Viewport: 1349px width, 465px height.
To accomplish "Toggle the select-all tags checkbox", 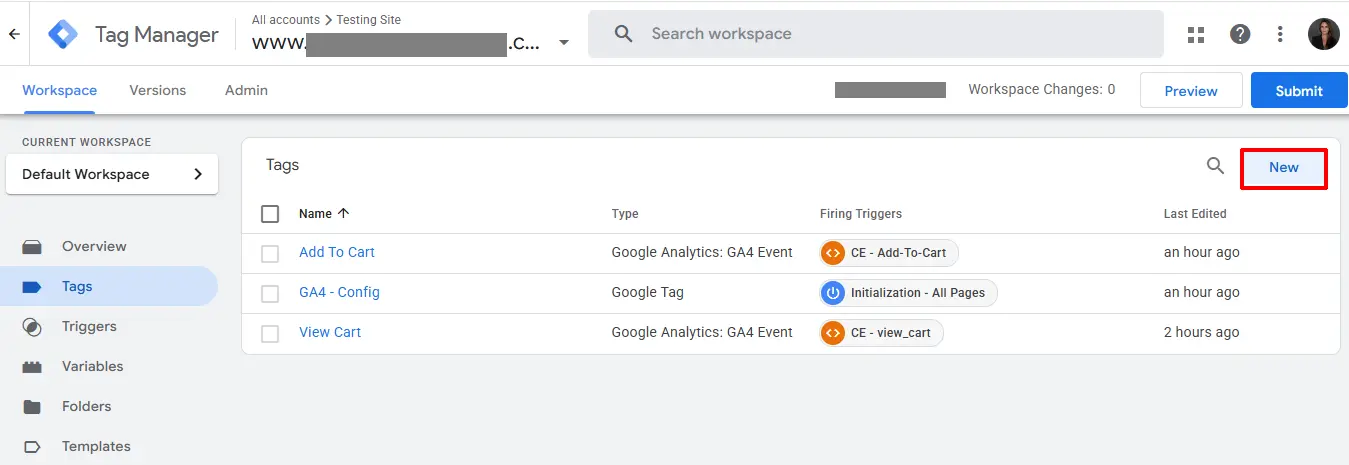I will pyautogui.click(x=270, y=214).
